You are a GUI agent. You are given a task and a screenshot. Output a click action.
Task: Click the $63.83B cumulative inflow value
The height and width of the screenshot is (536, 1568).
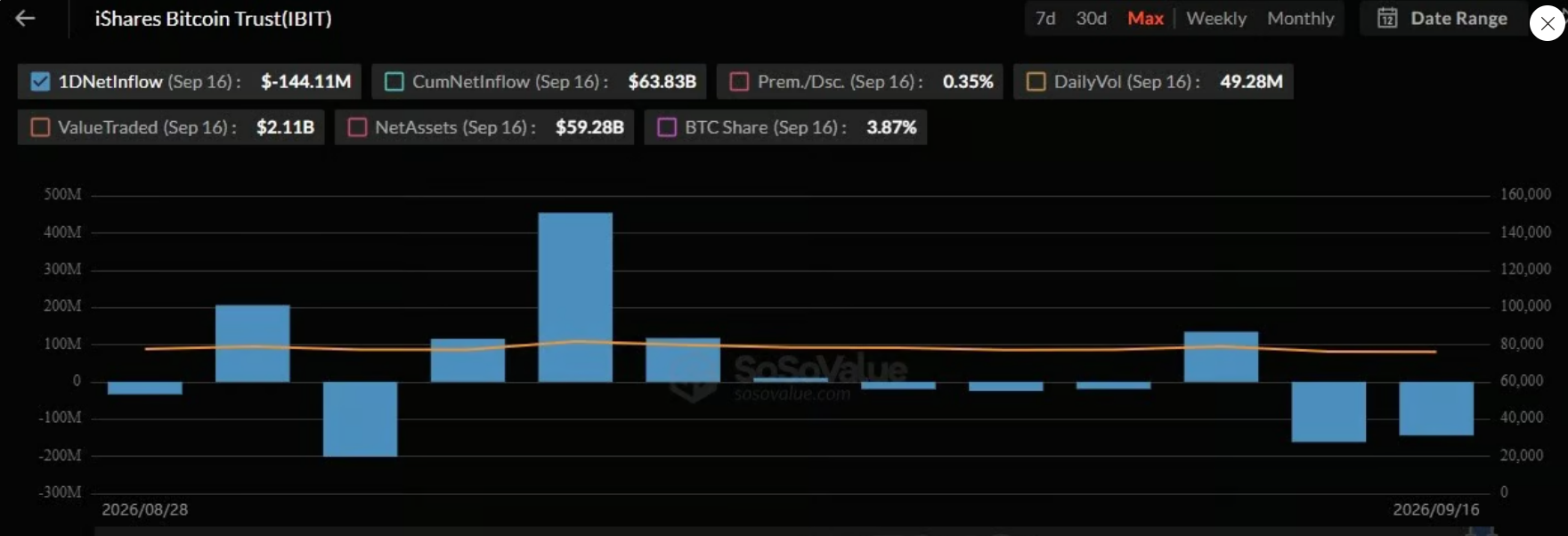click(x=662, y=81)
